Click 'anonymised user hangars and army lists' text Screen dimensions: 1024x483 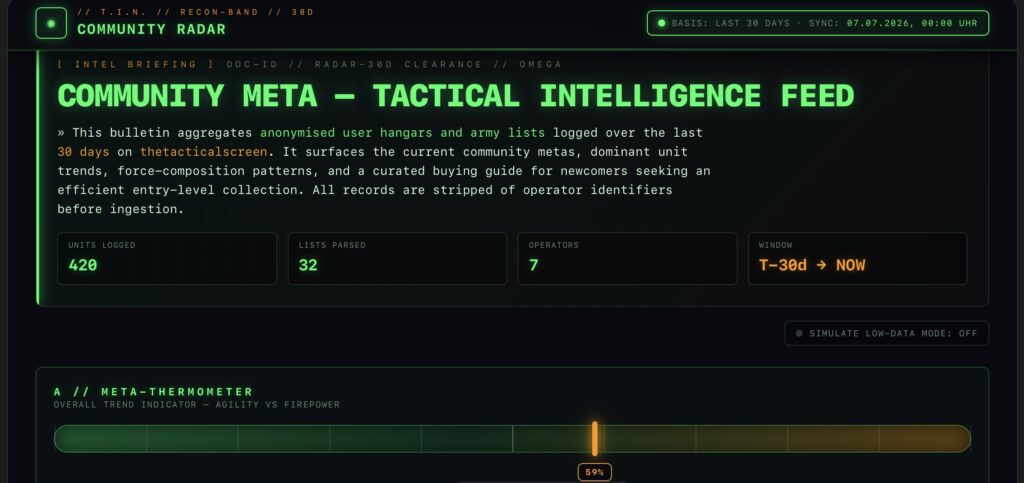coord(402,133)
